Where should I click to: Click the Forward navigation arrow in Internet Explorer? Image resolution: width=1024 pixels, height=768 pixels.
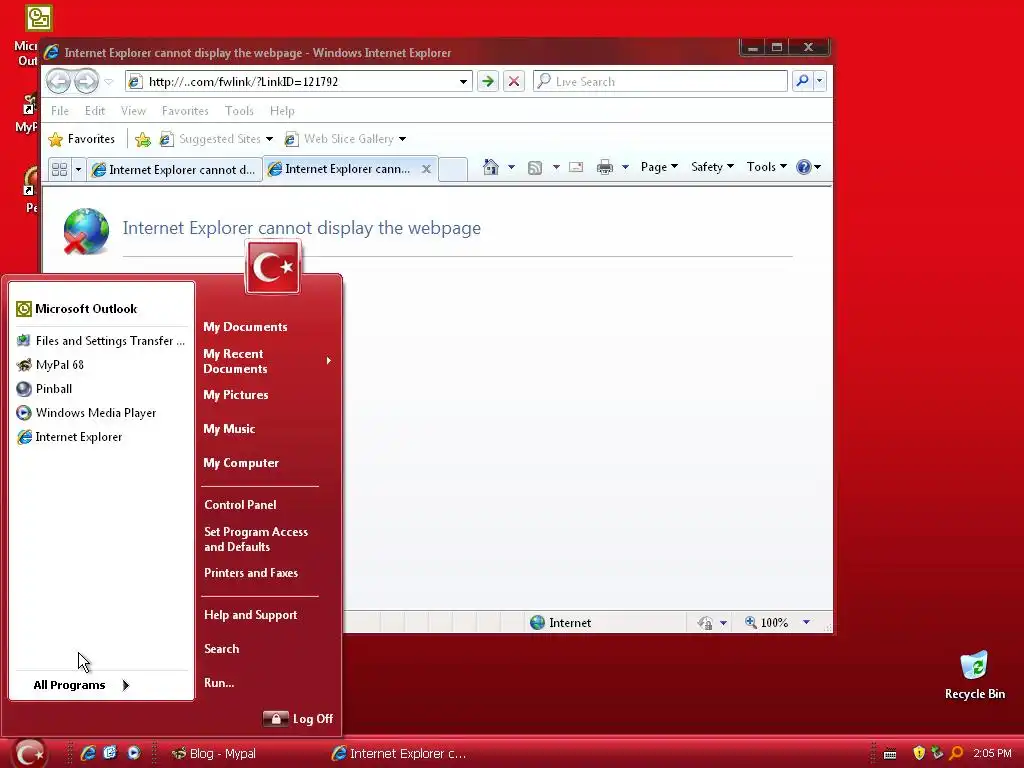[x=86, y=82]
